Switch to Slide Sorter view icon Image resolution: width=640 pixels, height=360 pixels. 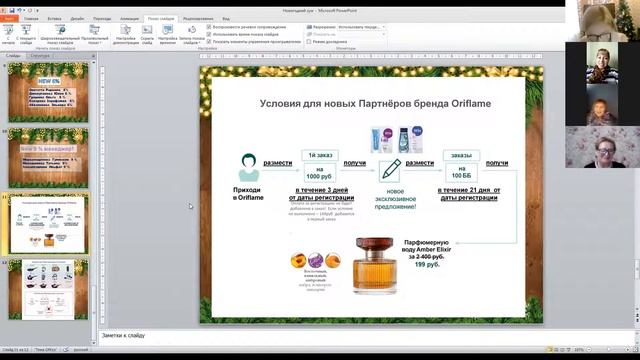(556, 350)
